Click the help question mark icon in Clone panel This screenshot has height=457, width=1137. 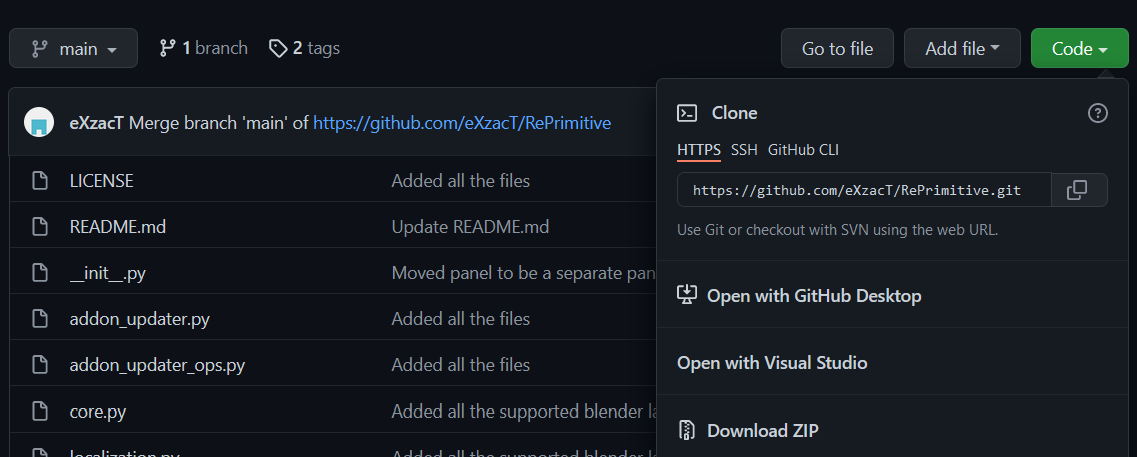[1098, 113]
